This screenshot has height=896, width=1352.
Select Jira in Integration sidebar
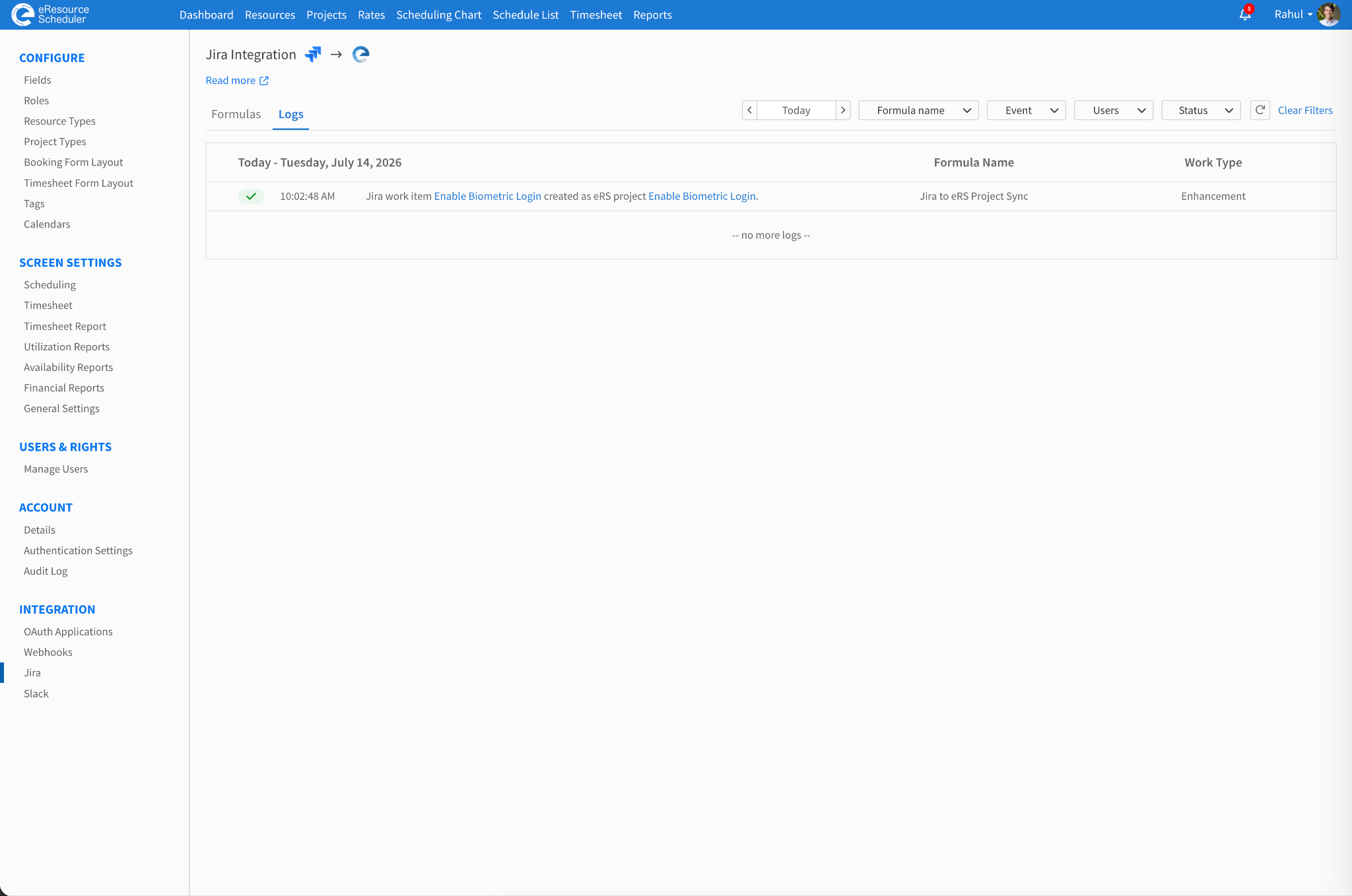click(x=32, y=672)
